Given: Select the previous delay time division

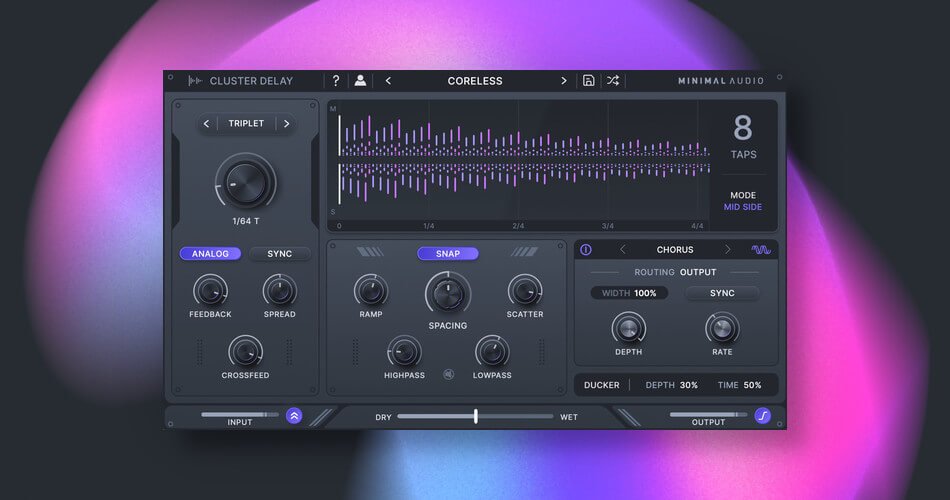Looking at the screenshot, I should point(207,124).
